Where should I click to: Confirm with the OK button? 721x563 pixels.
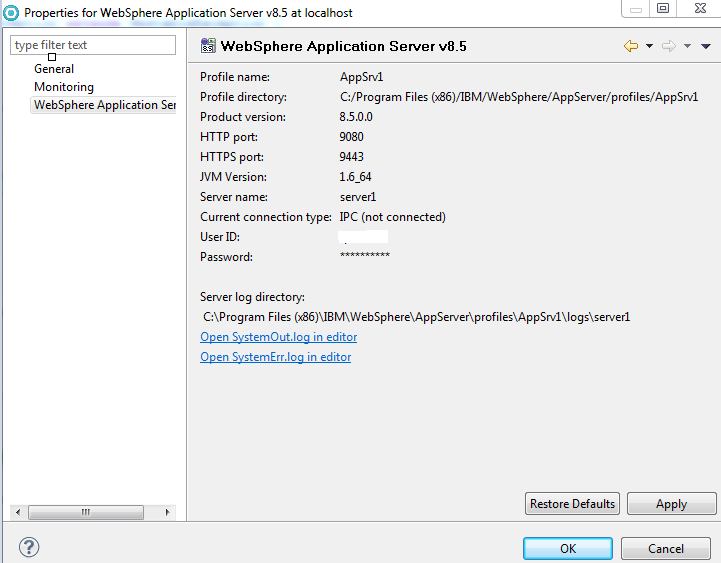click(x=568, y=548)
